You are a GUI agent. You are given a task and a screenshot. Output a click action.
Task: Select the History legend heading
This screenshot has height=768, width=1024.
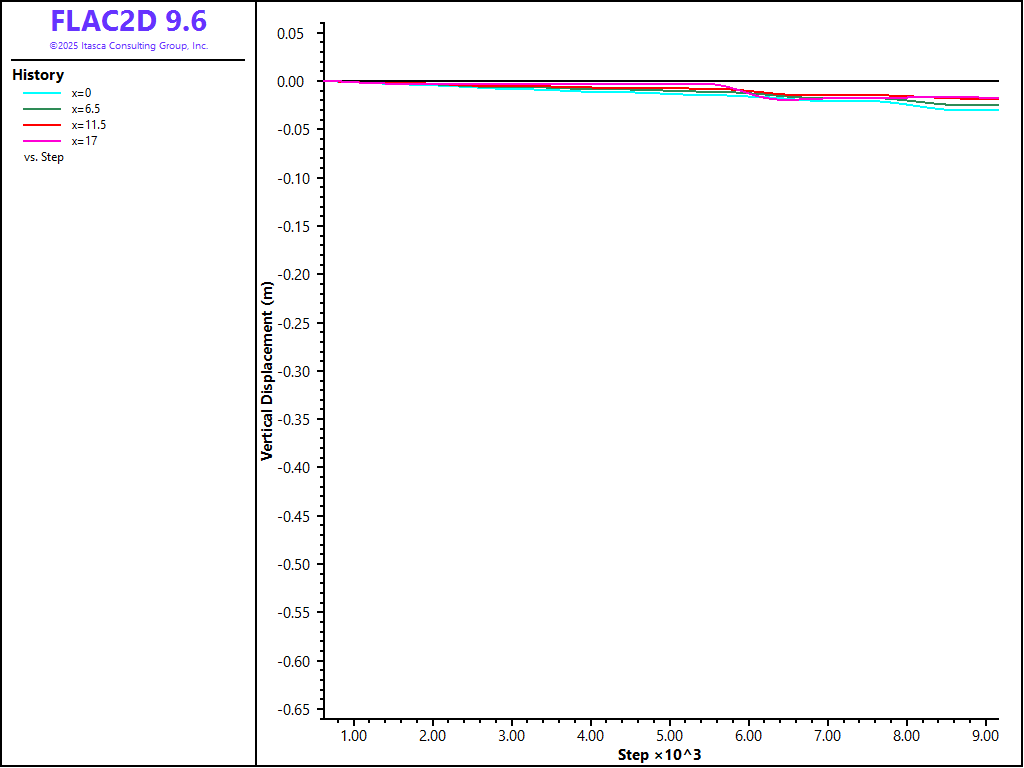point(38,75)
